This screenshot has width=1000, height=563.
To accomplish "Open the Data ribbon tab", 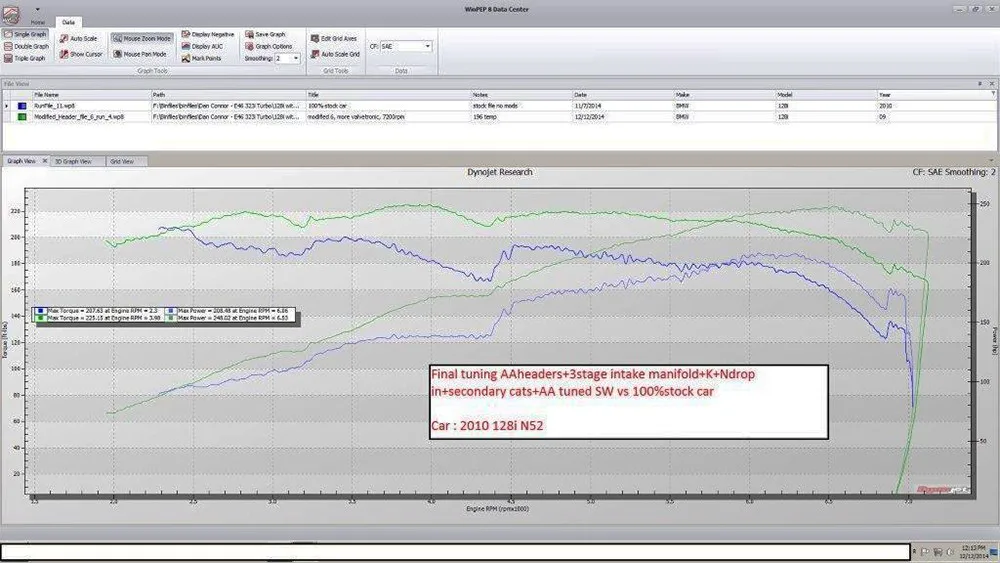I will (x=68, y=22).
